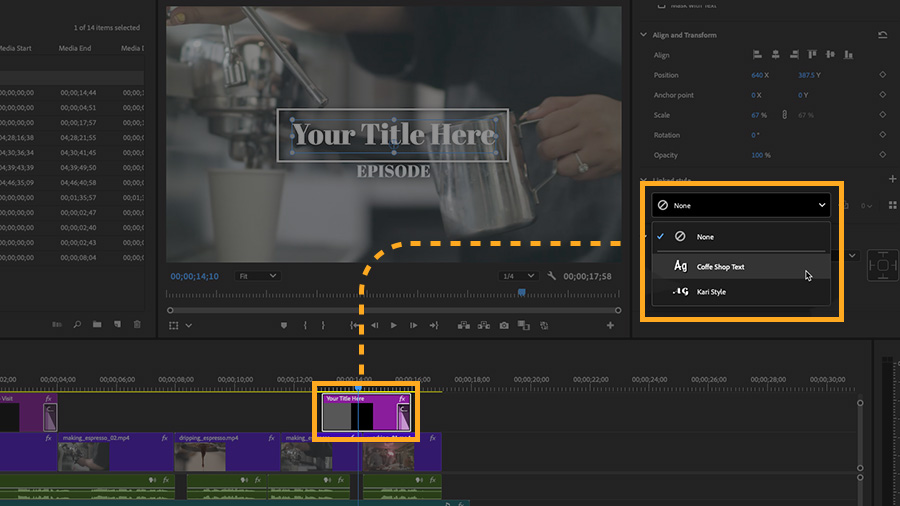This screenshot has width=900, height=506.
Task: Open the Linked style None dropdown
Action: point(741,205)
